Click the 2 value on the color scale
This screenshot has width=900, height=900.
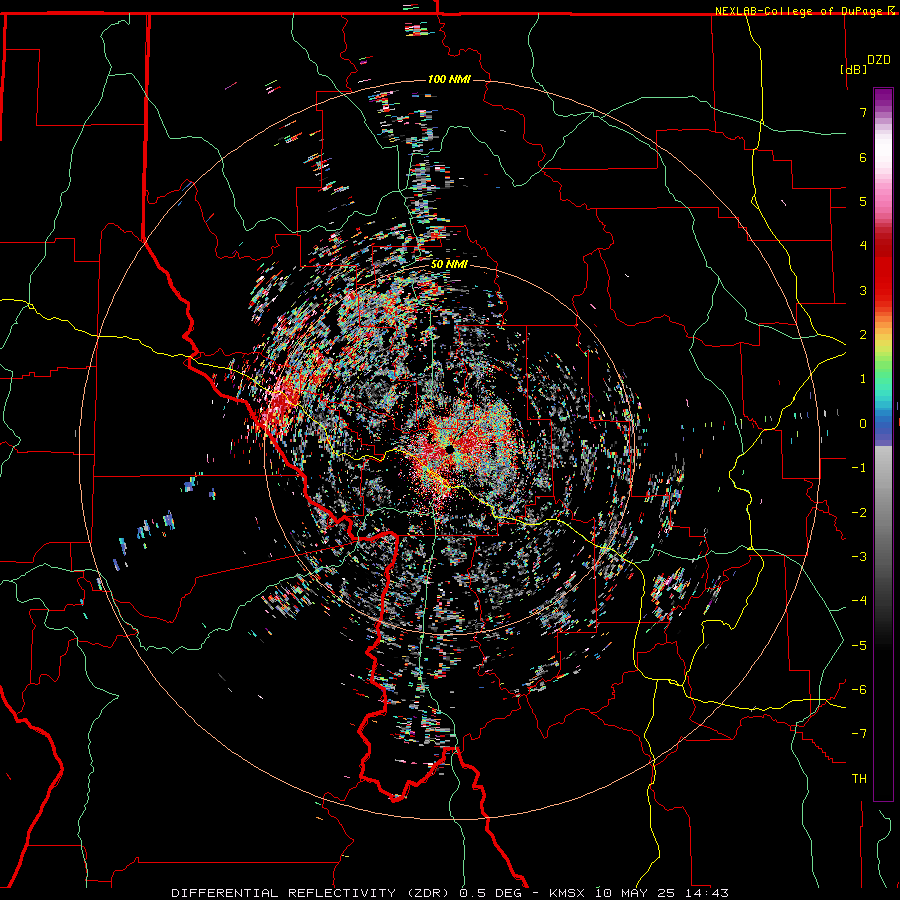(863, 335)
